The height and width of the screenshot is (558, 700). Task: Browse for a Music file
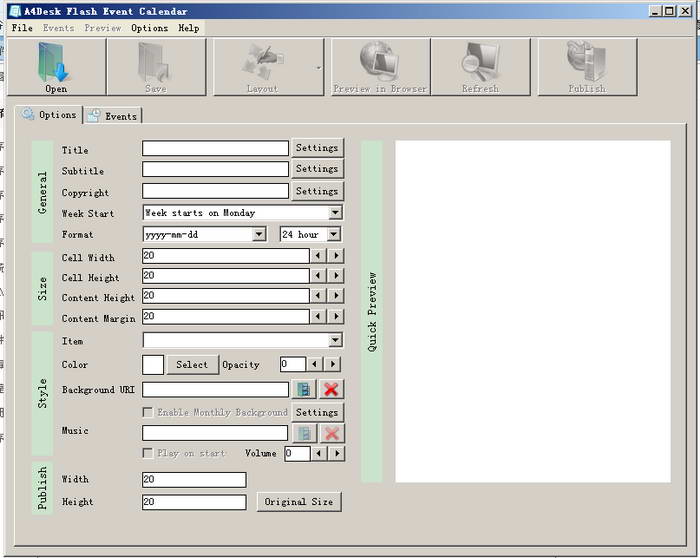(304, 433)
